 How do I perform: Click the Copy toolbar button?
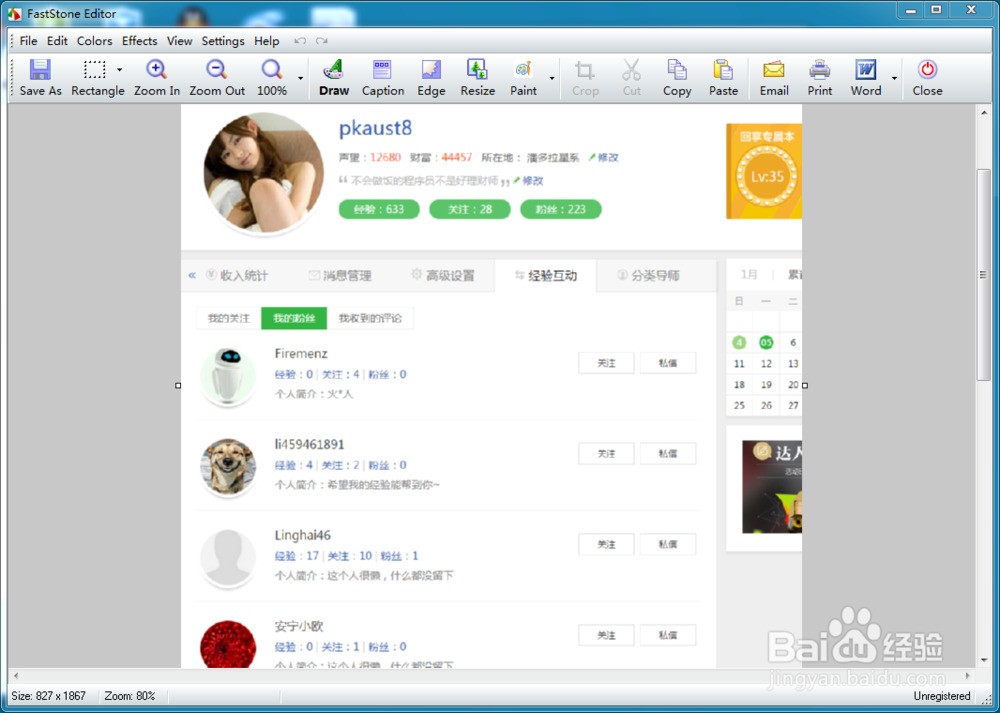pyautogui.click(x=677, y=78)
